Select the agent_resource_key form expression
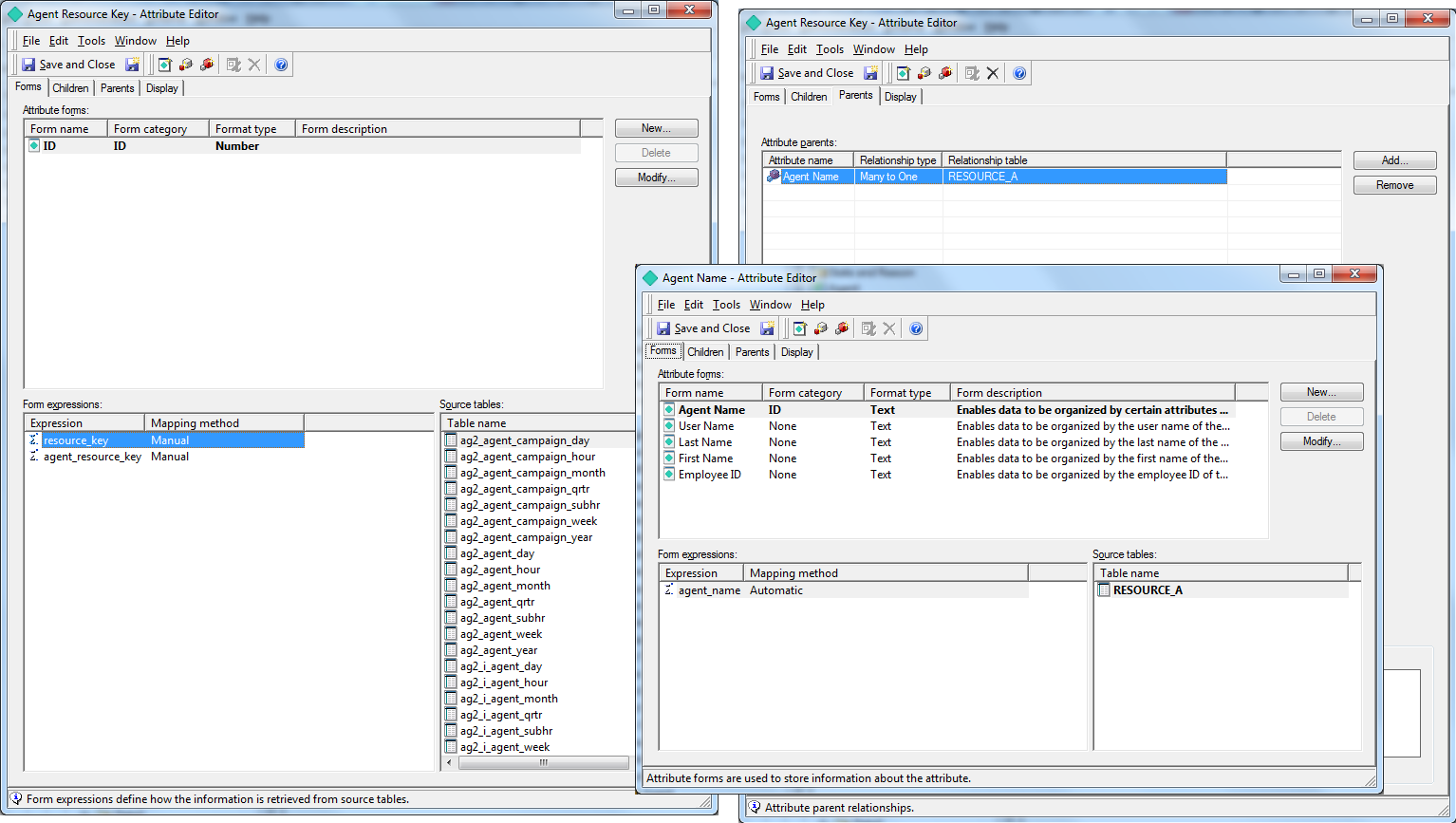The height and width of the screenshot is (823, 1456). [x=92, y=457]
